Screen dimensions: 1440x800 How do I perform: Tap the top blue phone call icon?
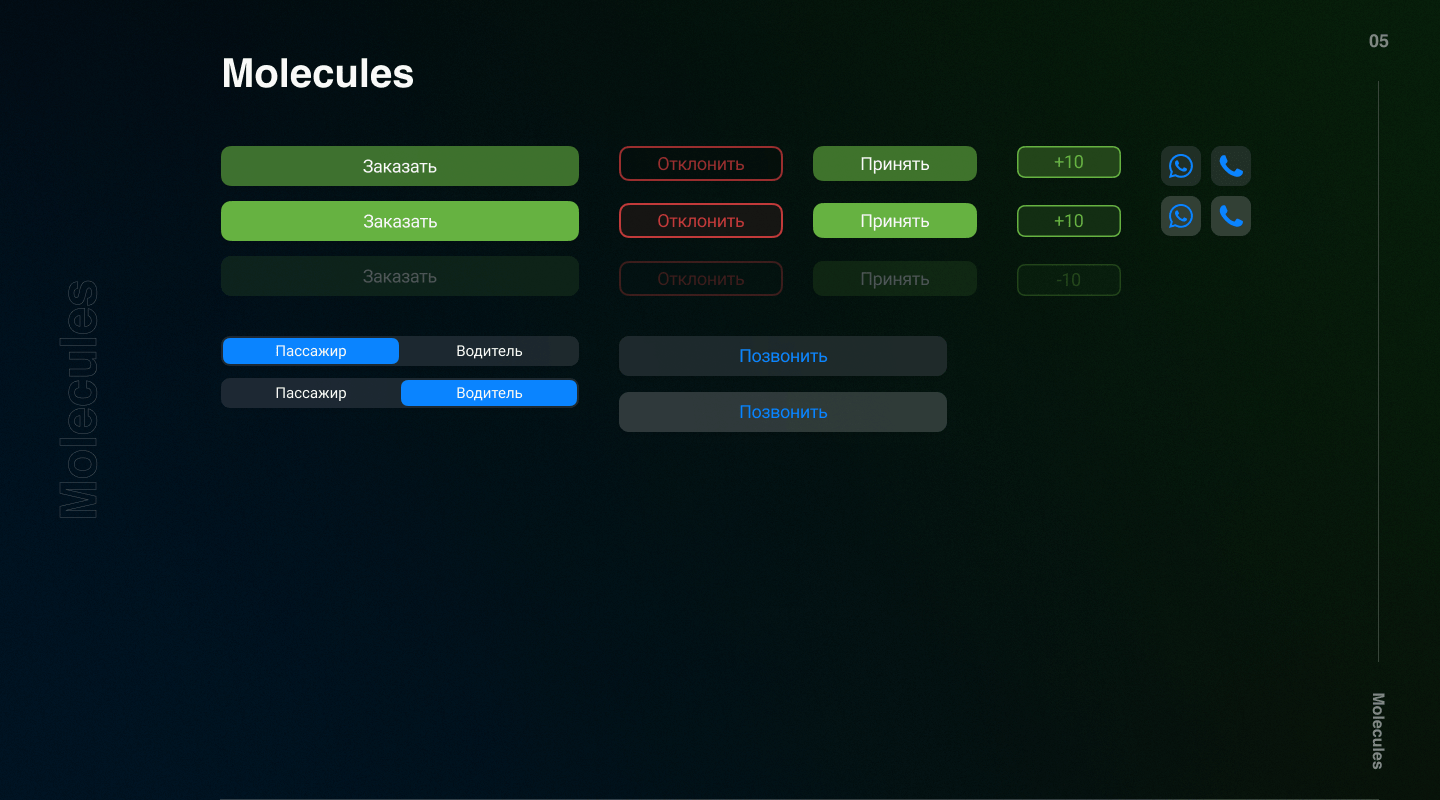1231,166
